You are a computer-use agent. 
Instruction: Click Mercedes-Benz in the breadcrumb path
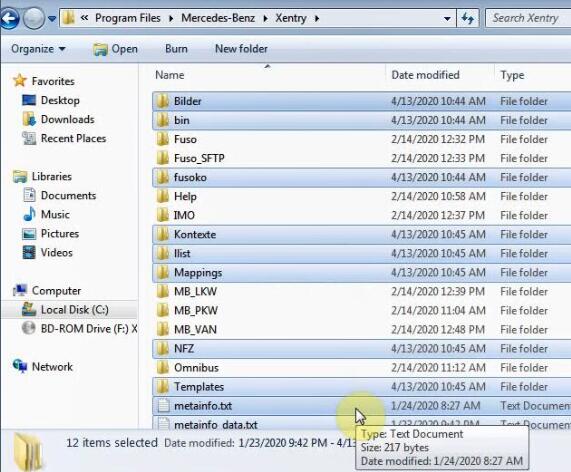(218, 18)
